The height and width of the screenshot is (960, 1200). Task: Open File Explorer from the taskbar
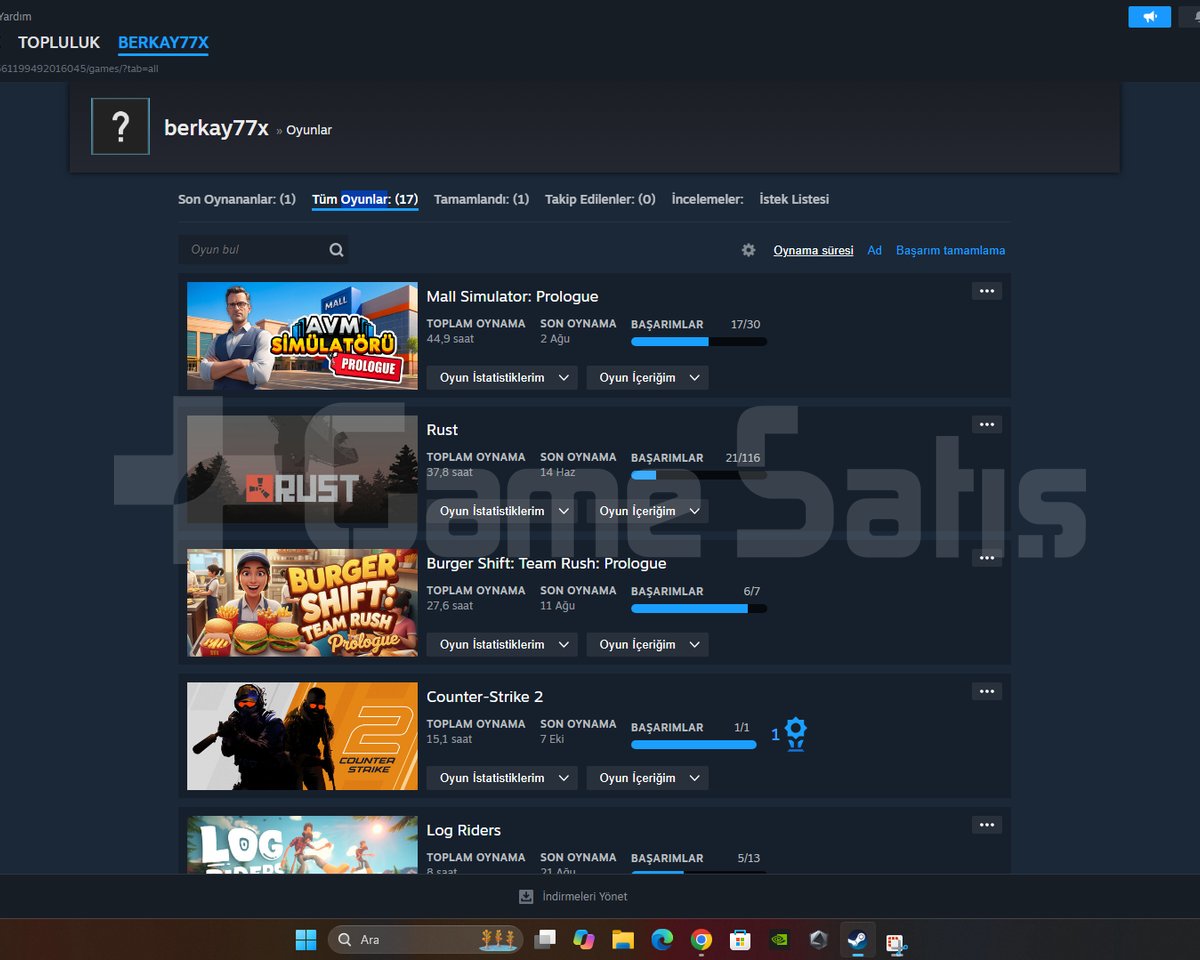pos(623,940)
